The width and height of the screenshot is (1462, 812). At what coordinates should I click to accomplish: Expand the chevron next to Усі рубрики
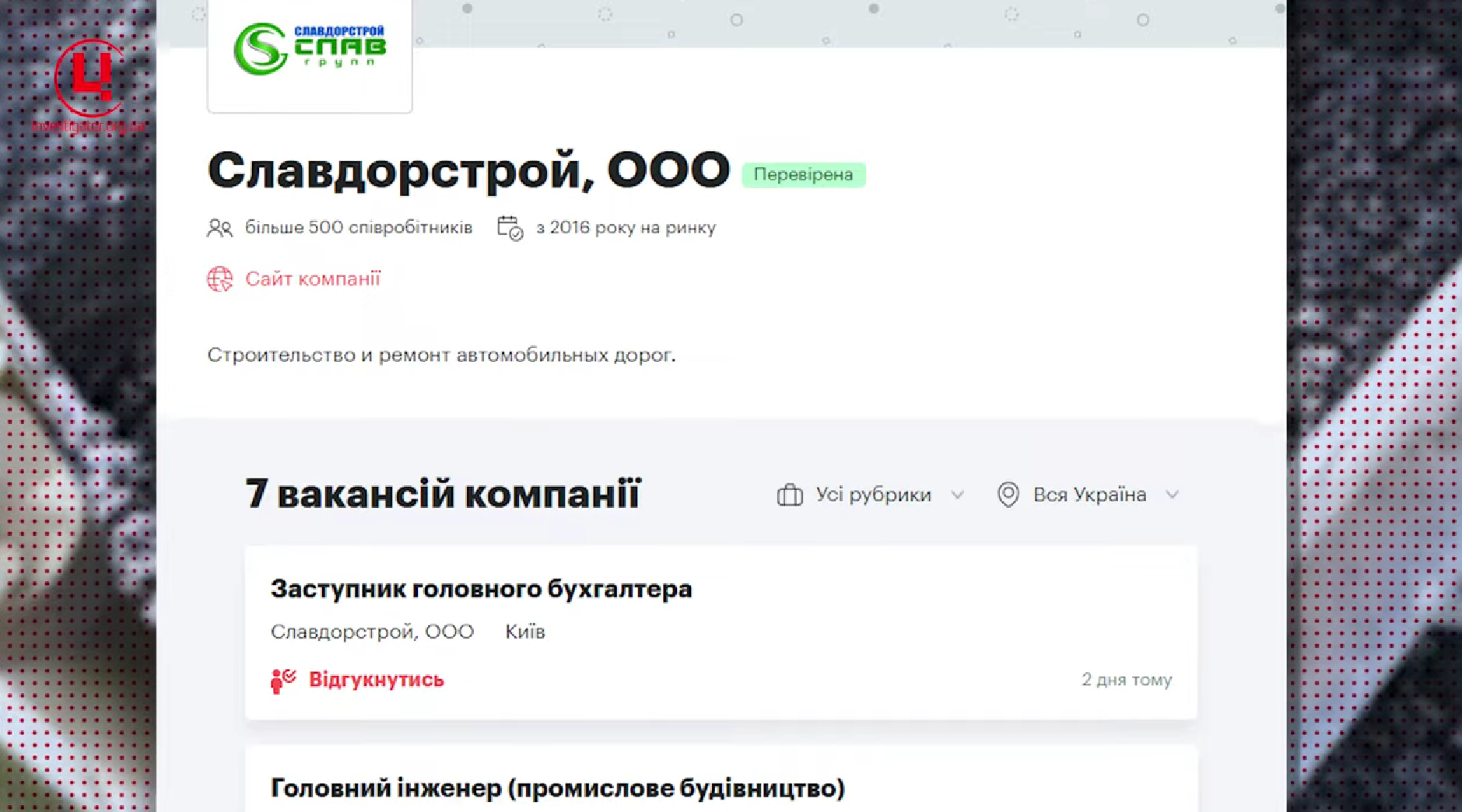click(958, 495)
